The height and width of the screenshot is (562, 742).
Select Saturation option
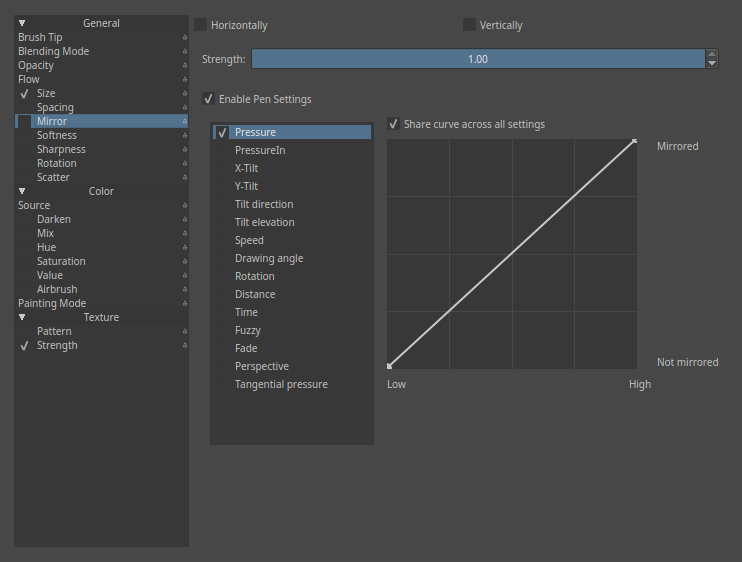coord(62,262)
